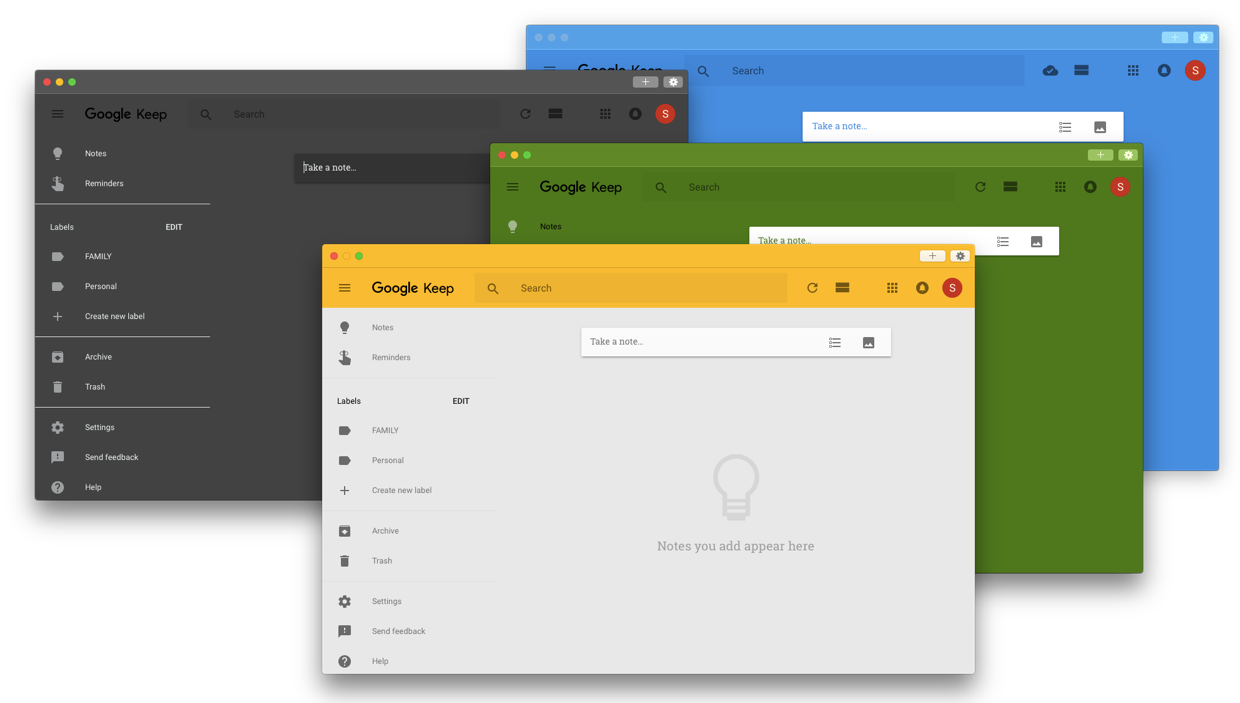Switch the view mode in the blue window
This screenshot has width=1240, height=703.
click(1081, 70)
